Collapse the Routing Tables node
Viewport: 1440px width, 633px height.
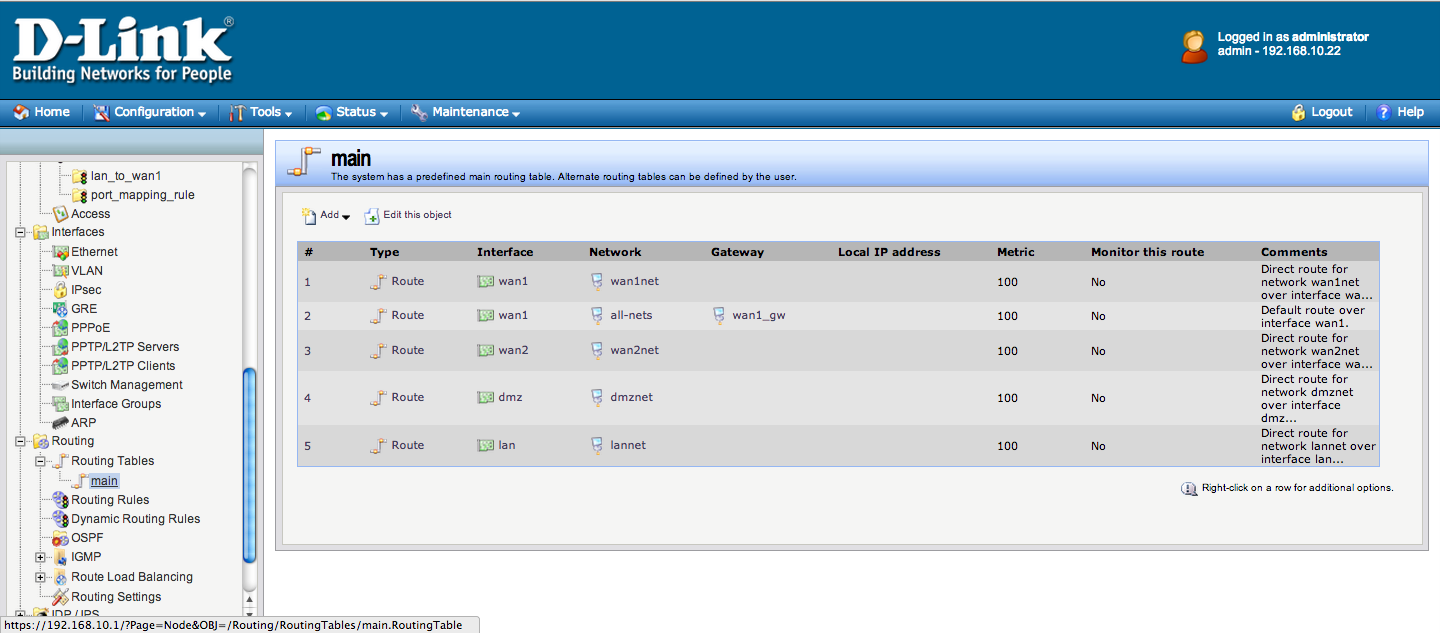40,461
